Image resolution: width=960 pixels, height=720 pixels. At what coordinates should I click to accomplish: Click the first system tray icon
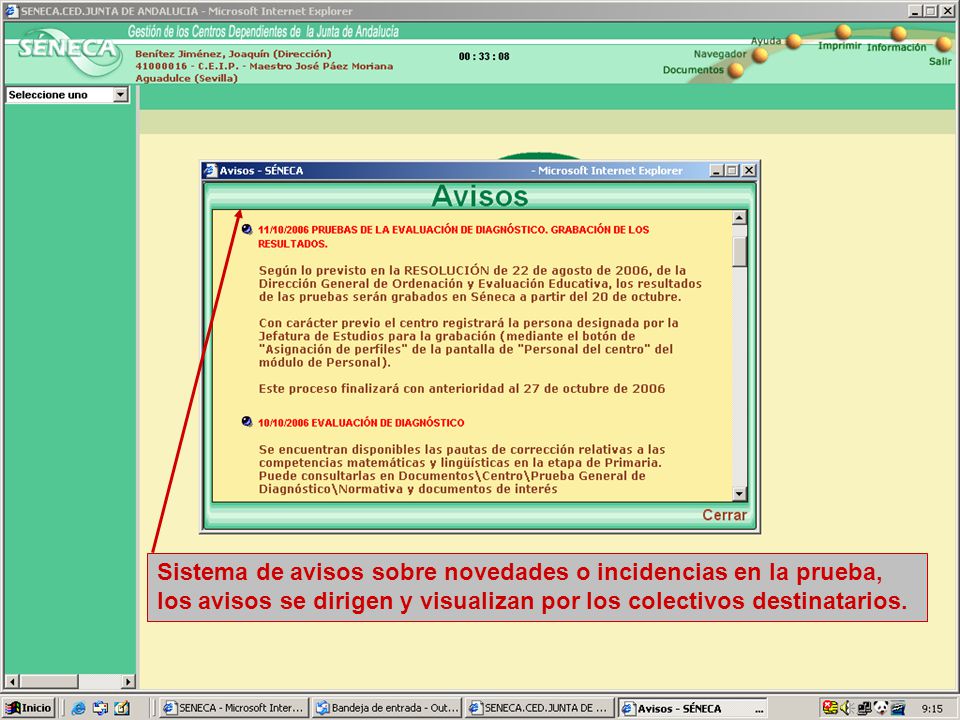pos(830,708)
